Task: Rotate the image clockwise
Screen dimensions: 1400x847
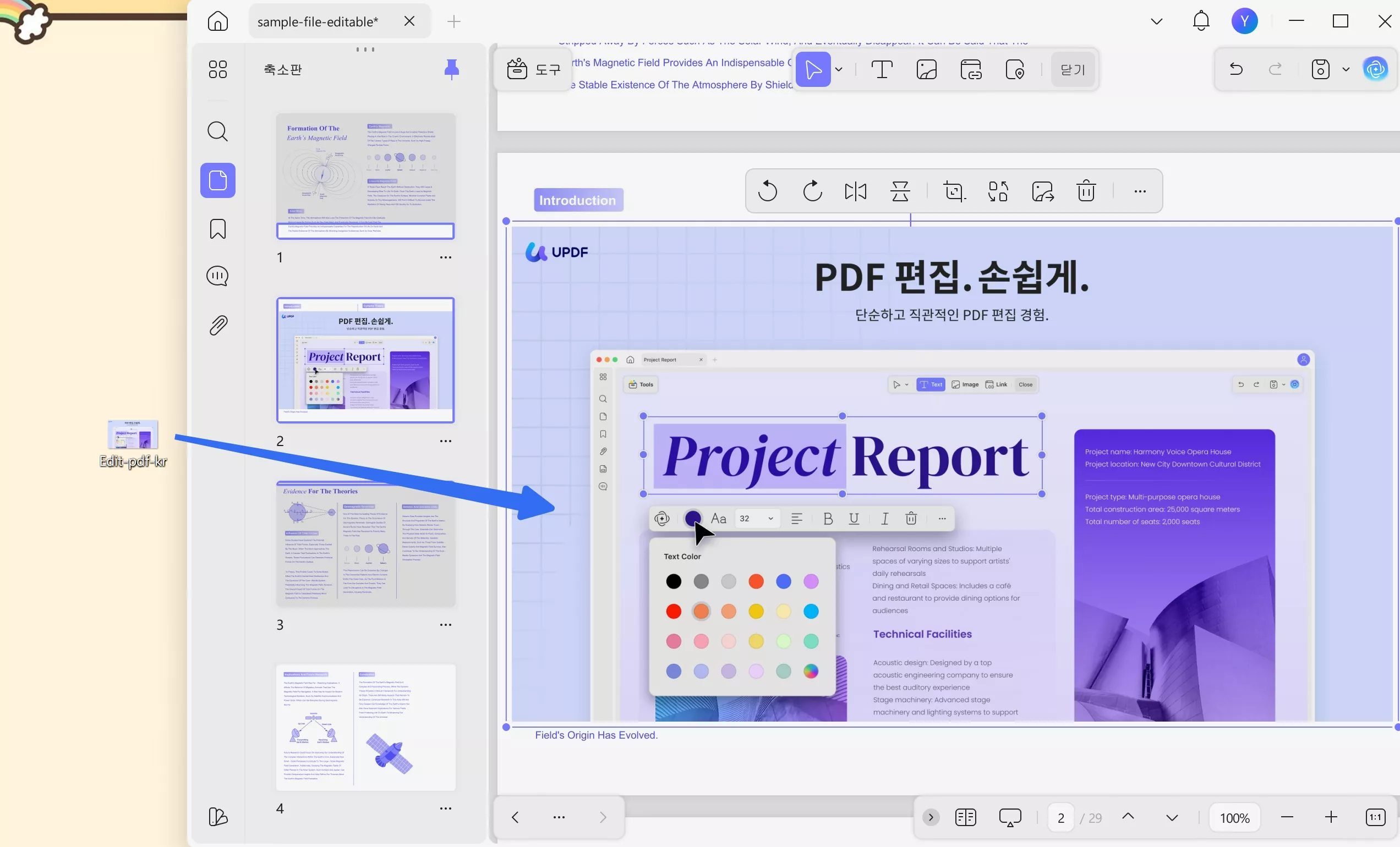Action: [812, 191]
